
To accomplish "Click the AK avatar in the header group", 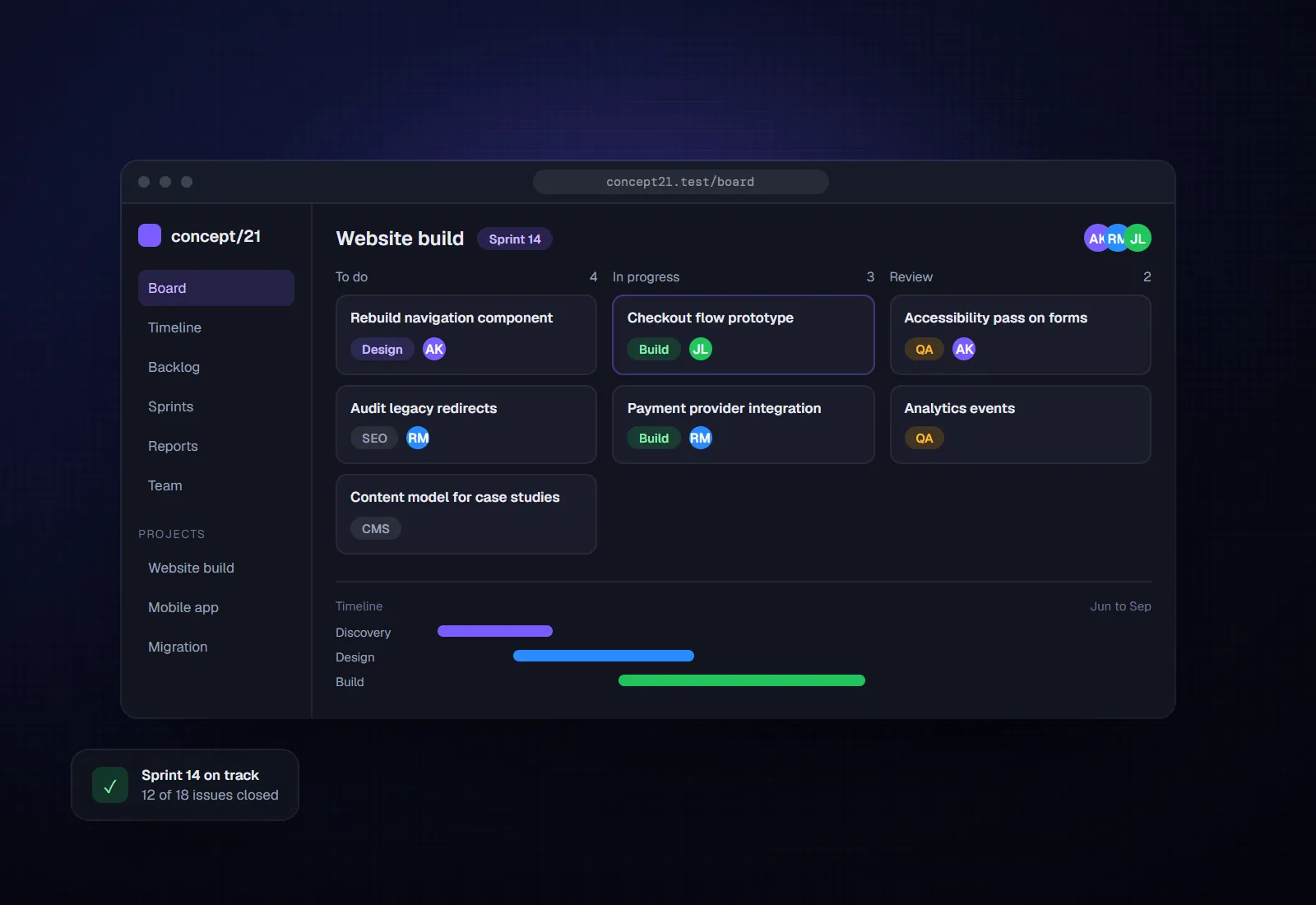I will pos(1096,238).
